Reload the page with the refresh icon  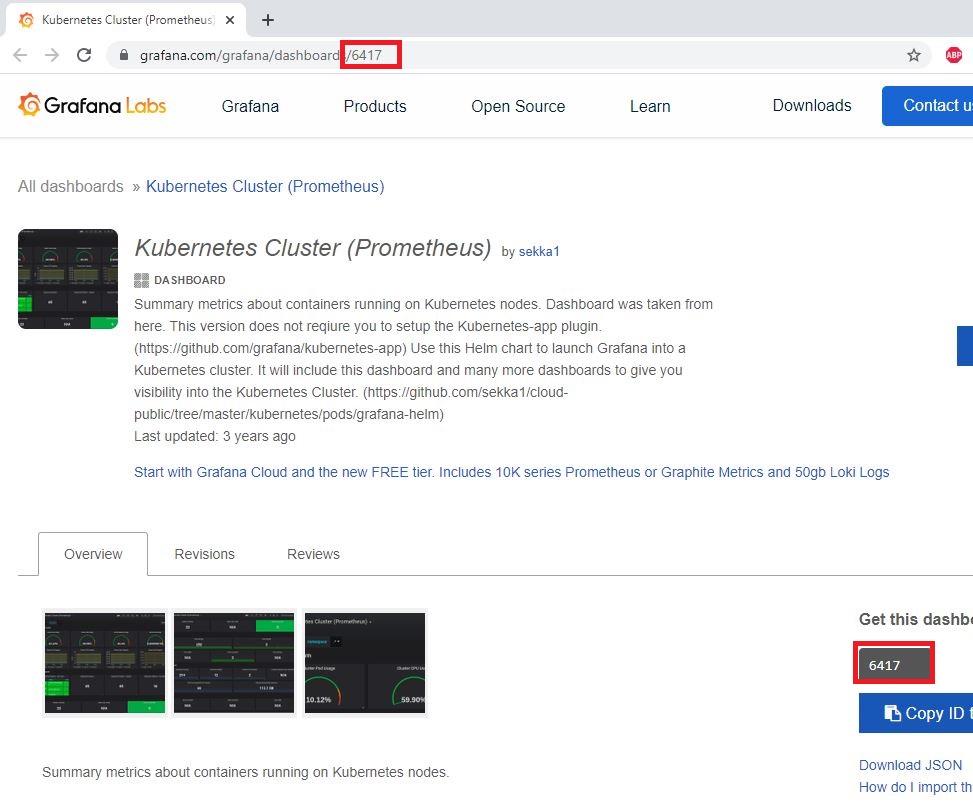[84, 55]
